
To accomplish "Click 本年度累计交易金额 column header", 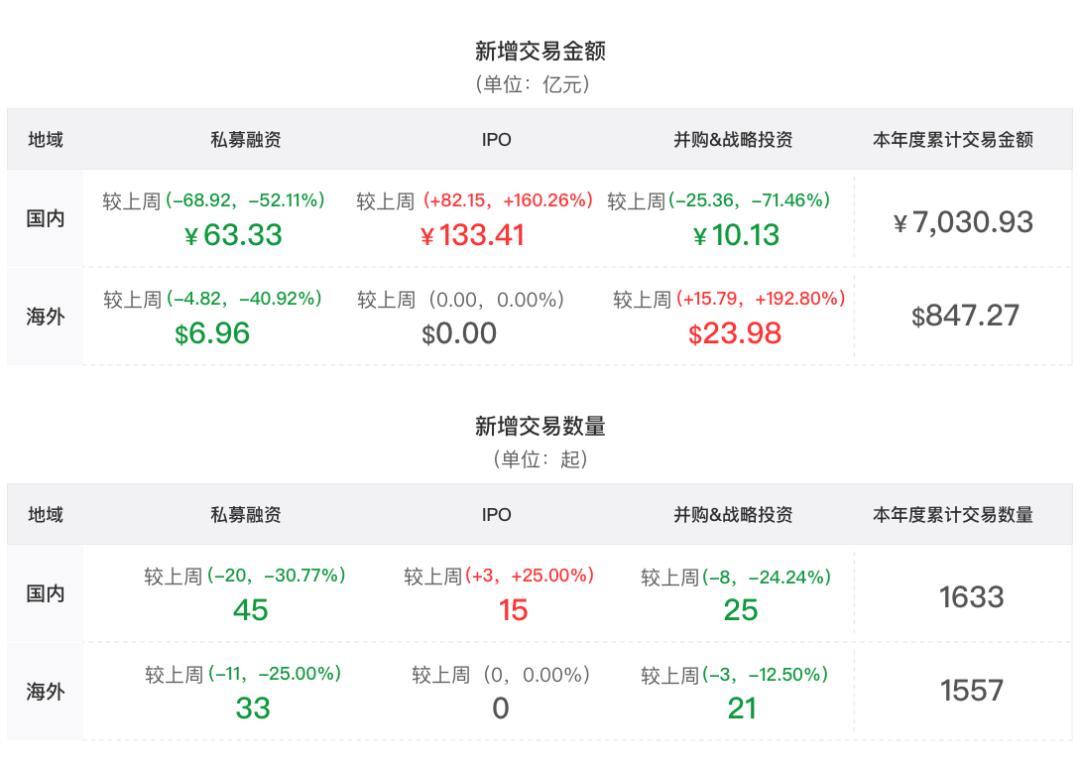I will coord(952,140).
